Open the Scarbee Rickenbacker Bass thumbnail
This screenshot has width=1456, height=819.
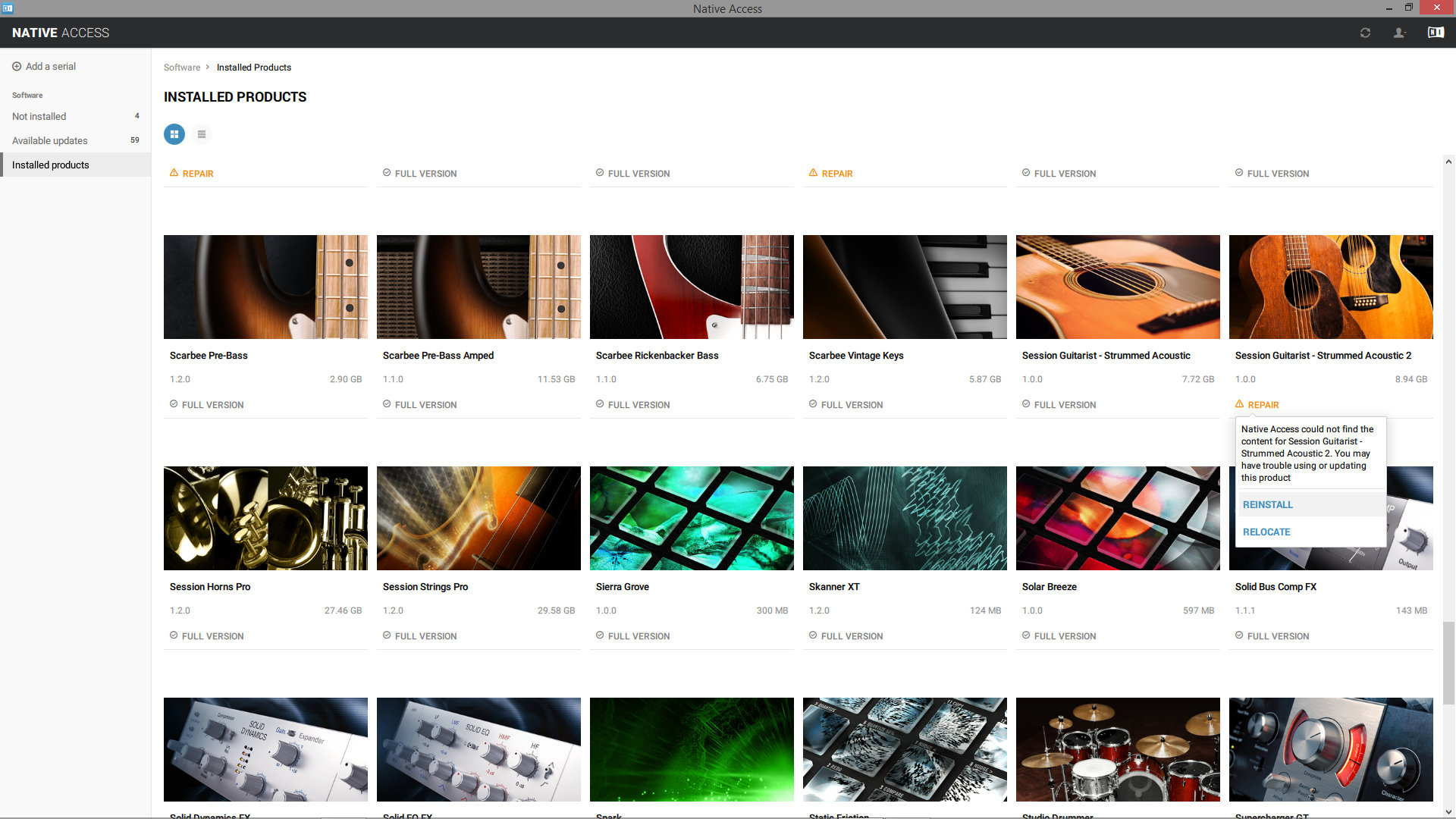692,287
